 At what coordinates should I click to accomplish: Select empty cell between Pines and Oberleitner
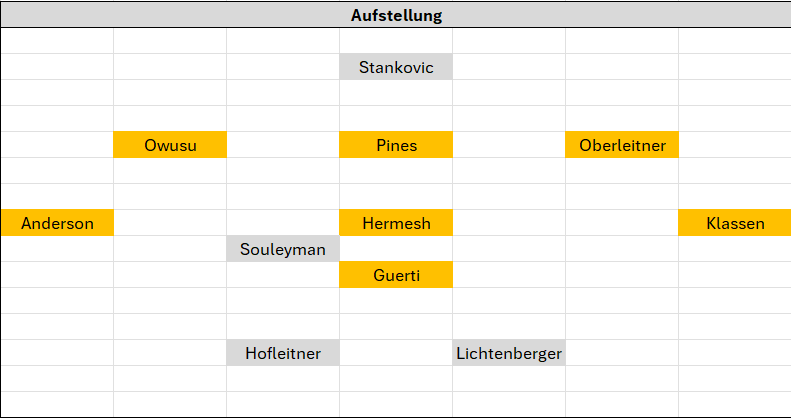click(509, 145)
